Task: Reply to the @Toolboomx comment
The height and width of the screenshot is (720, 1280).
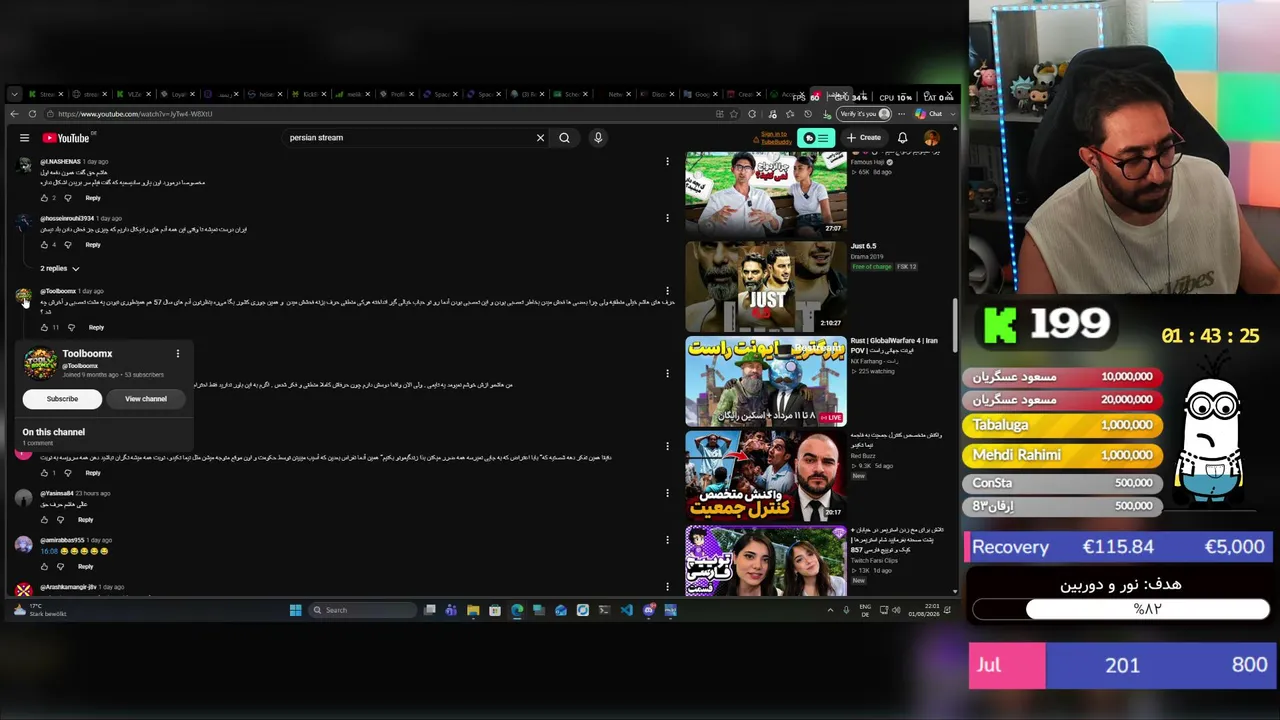Action: (96, 327)
